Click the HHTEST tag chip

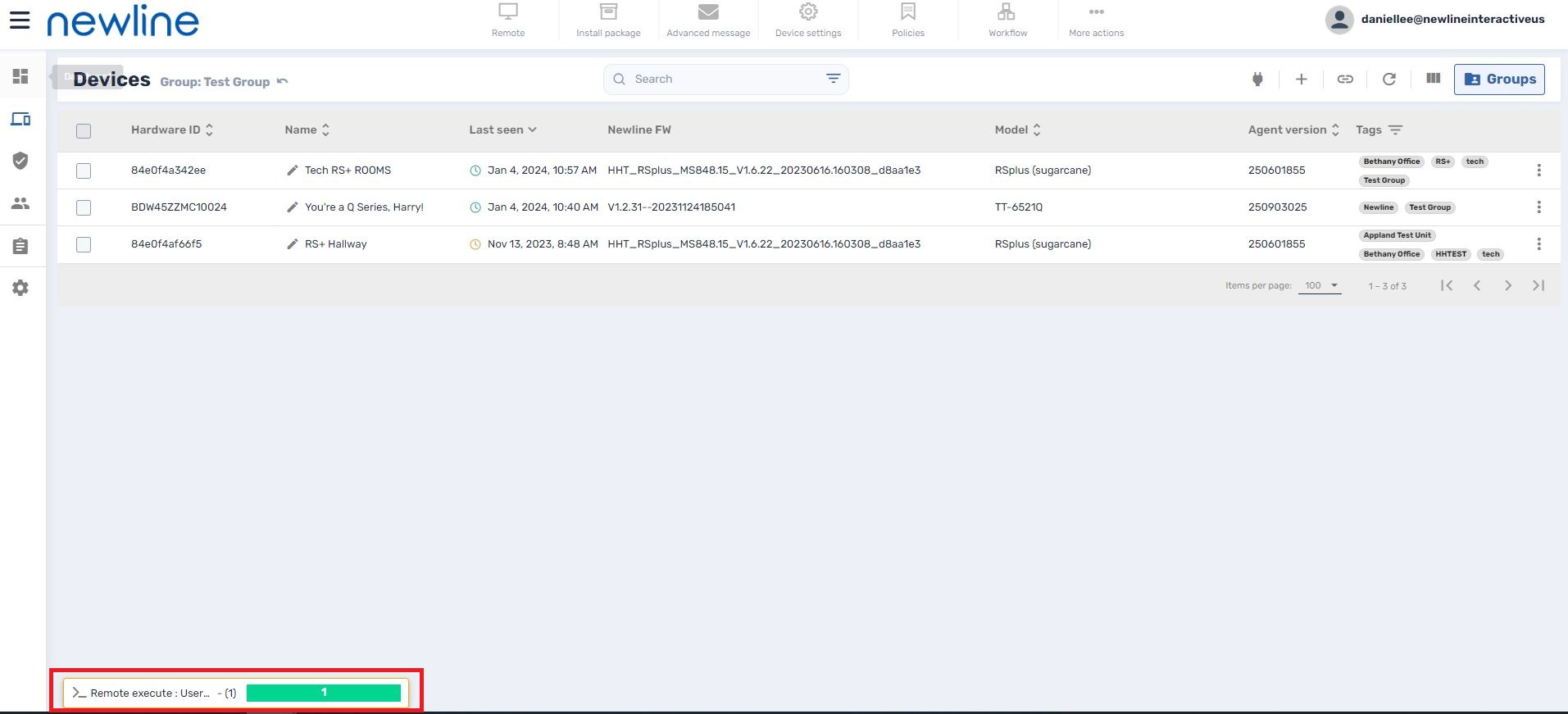tap(1451, 254)
